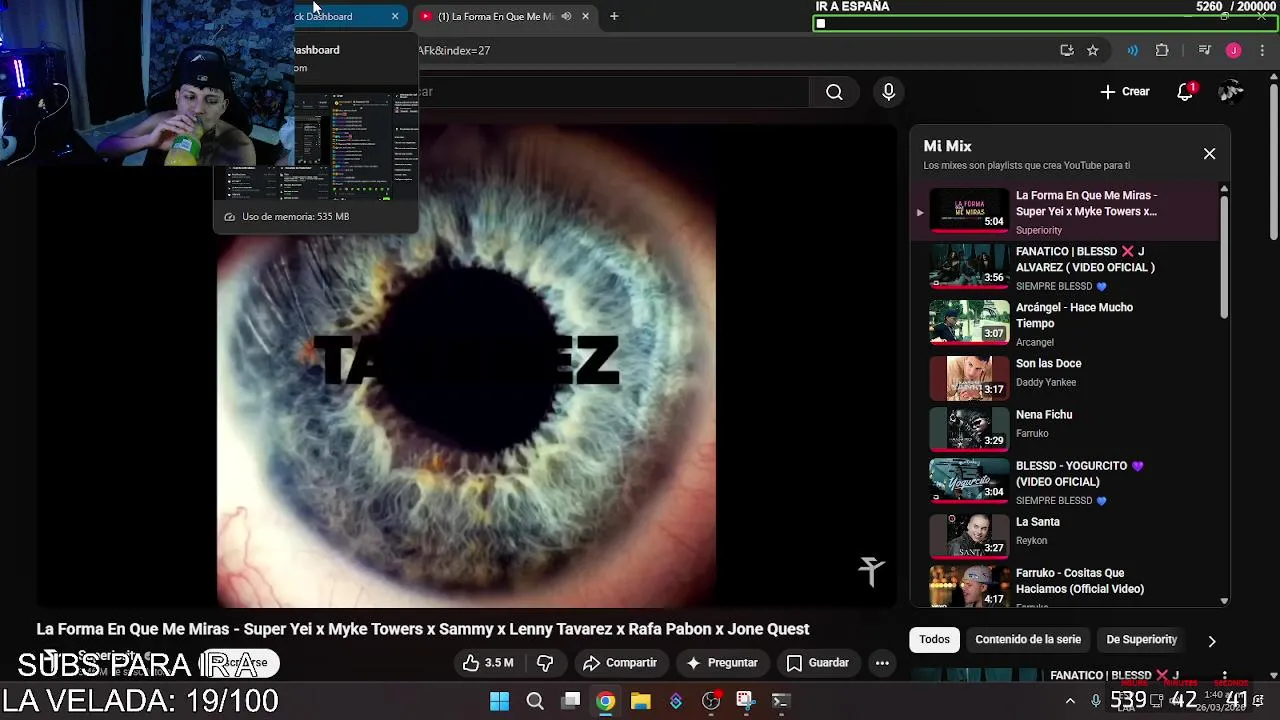1280x720 pixels.
Task: Click the Crear button
Action: 1125,92
